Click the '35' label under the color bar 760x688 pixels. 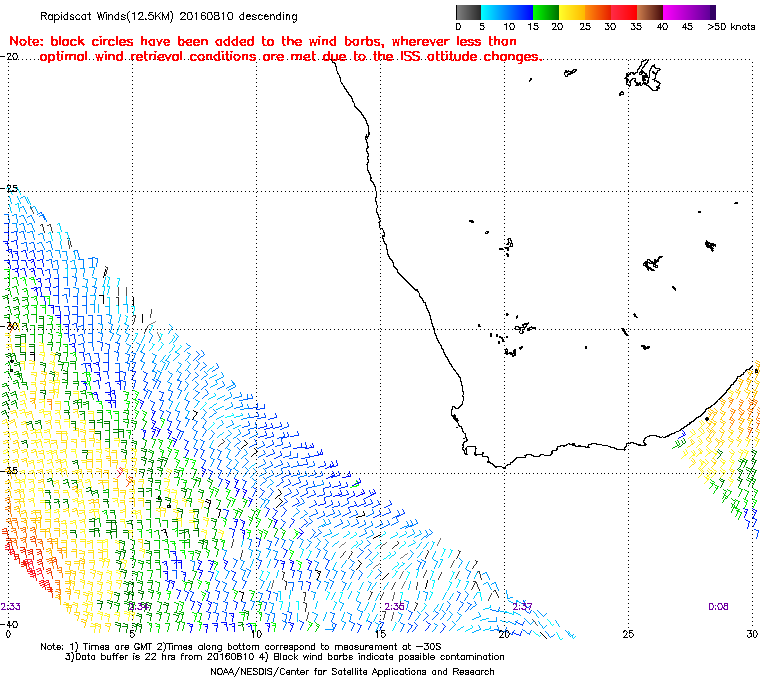click(x=636, y=27)
